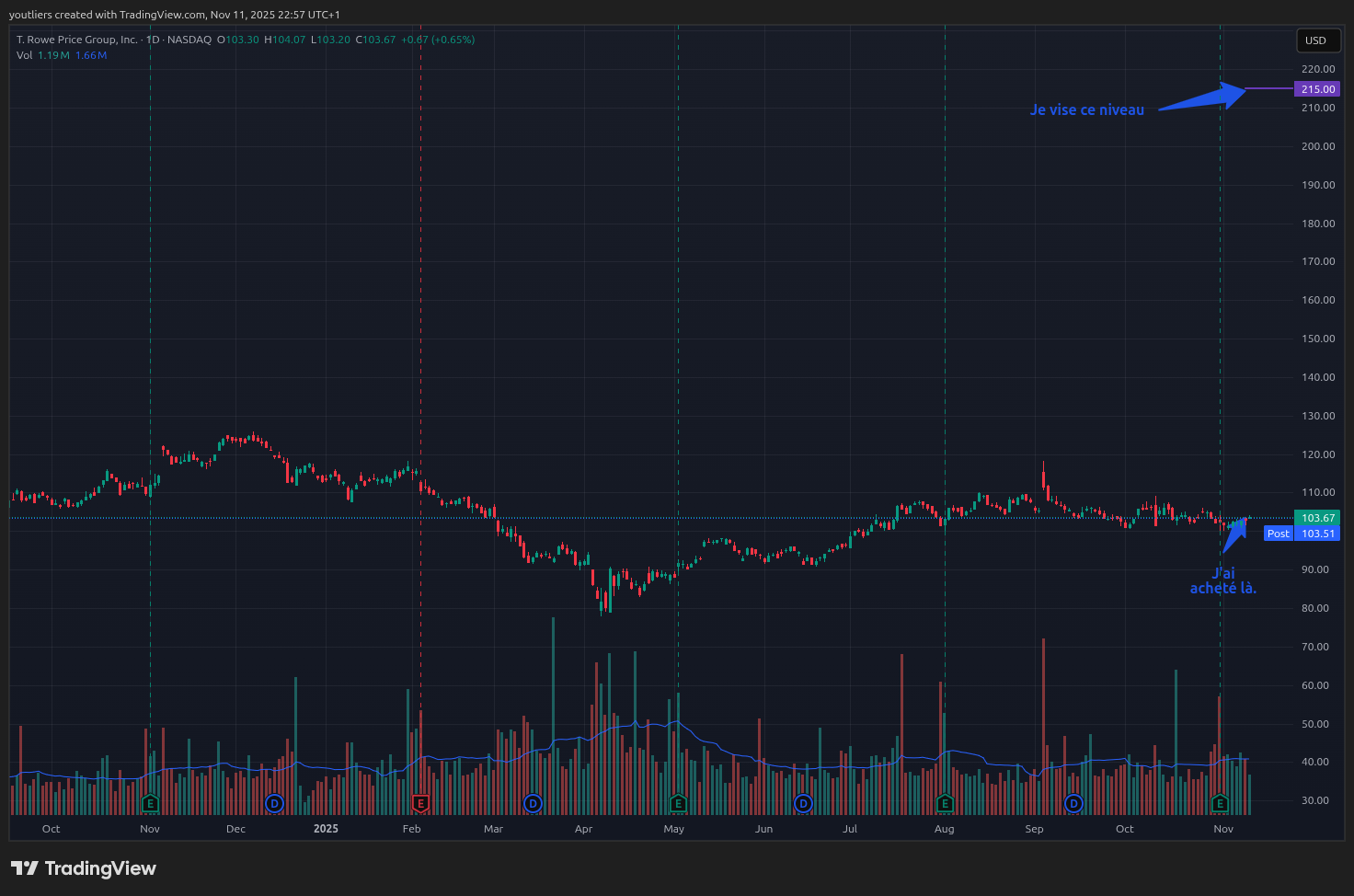This screenshot has height=896, width=1354.
Task: Open the dividend marker in mid-June
Action: pos(803,804)
